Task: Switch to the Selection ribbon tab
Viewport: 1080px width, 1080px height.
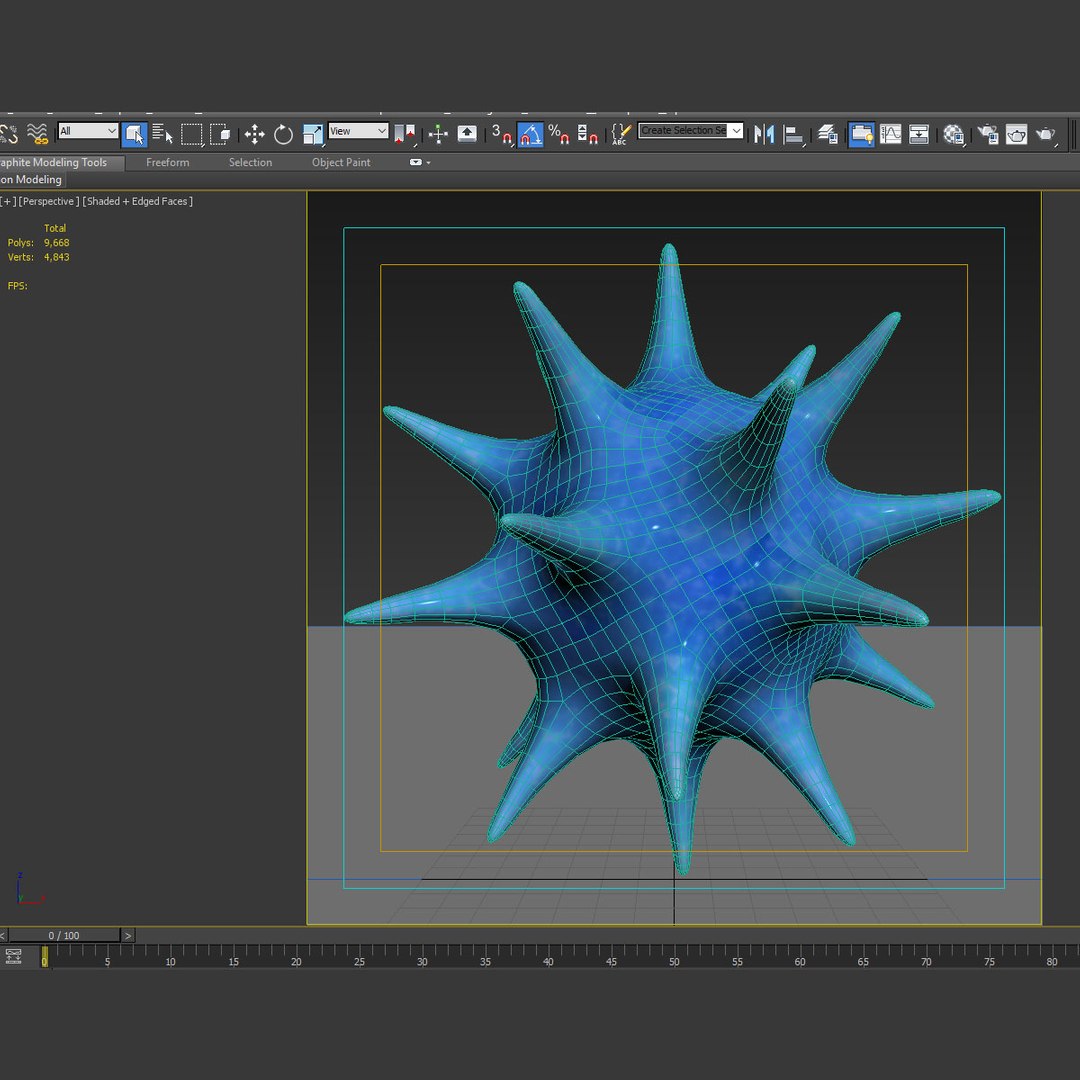Action: pyautogui.click(x=250, y=163)
